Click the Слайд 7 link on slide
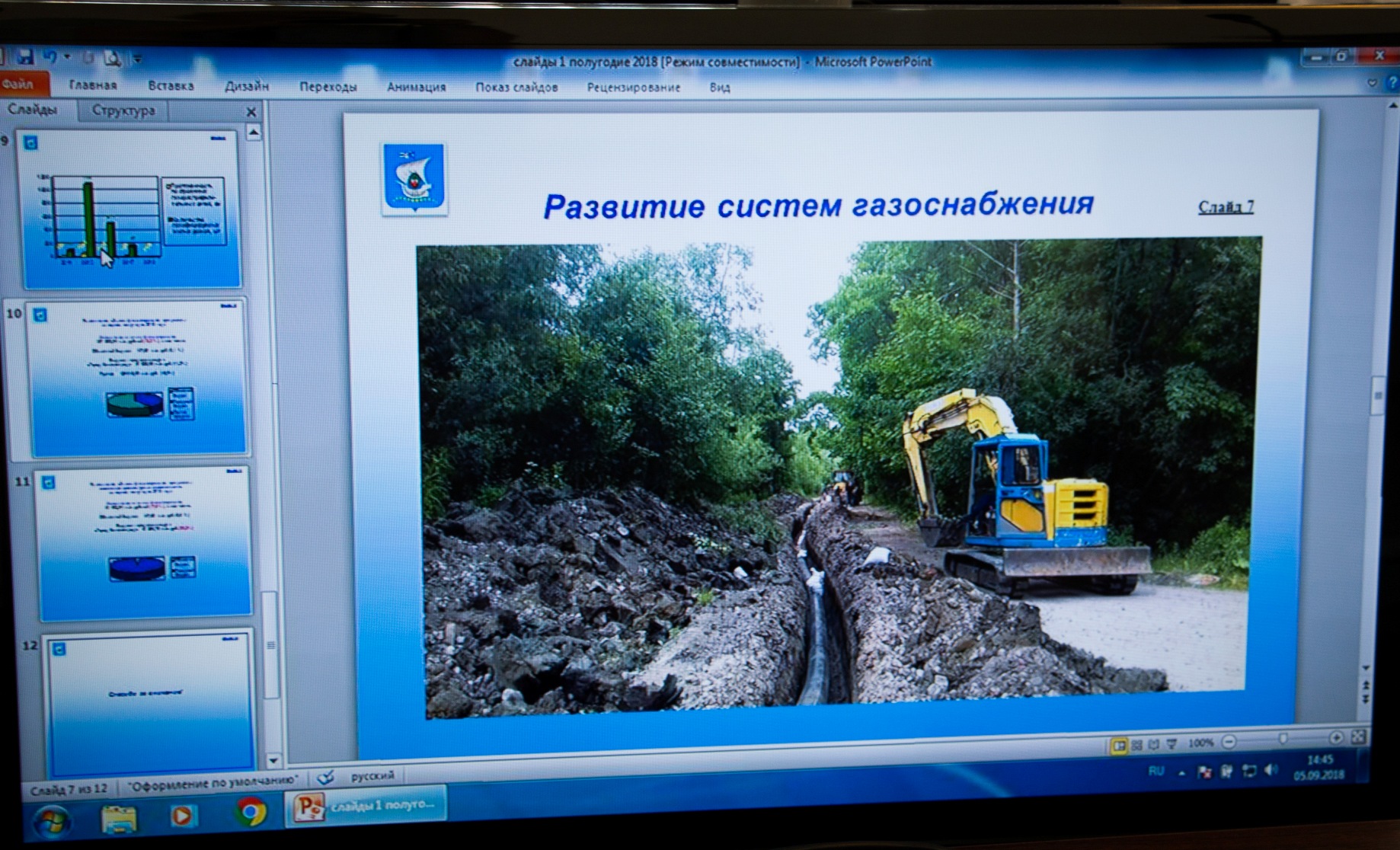 (1225, 207)
